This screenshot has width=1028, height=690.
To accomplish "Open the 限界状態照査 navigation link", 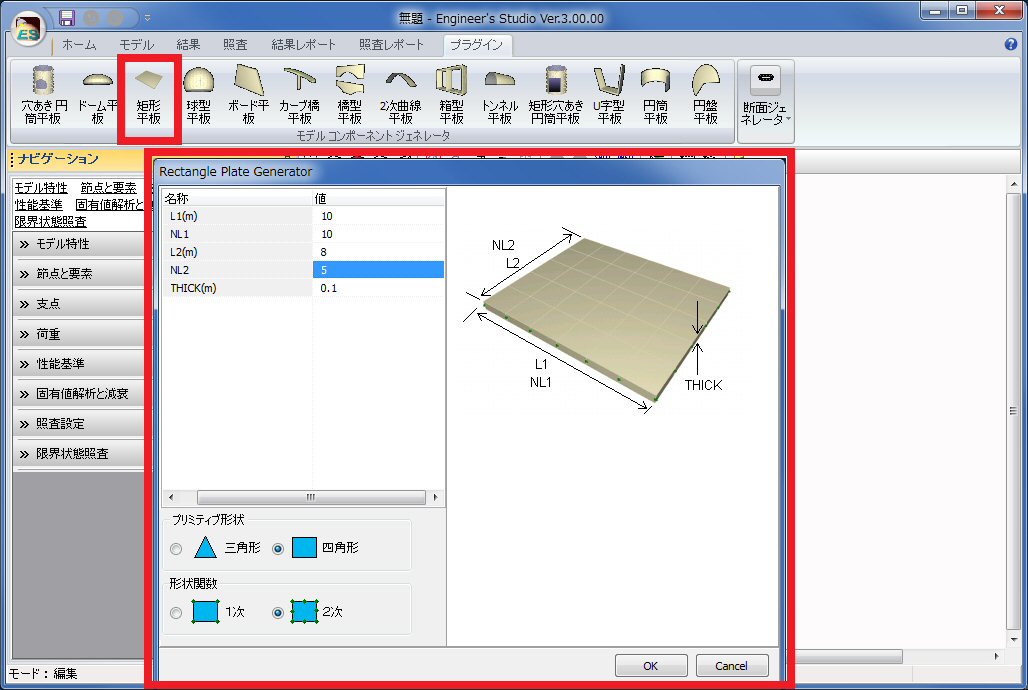I will click(50, 222).
